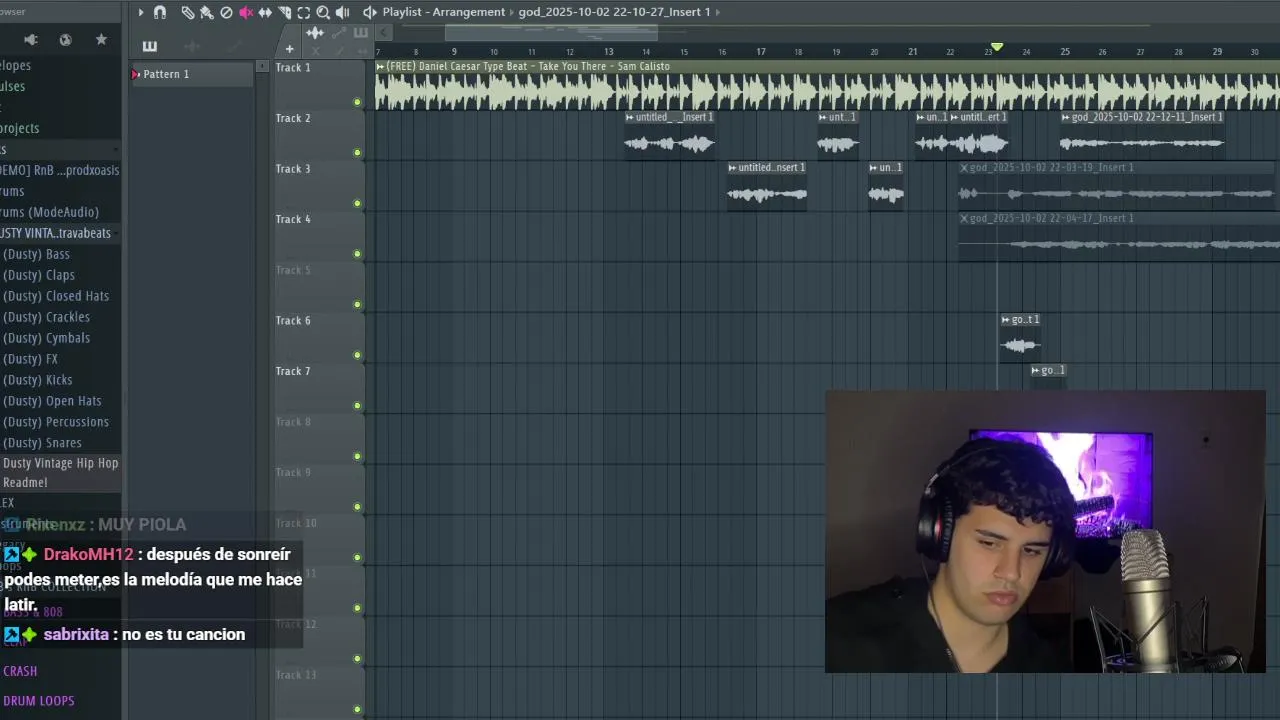
Task: Toggle mute LED on Track 9
Action: coord(357,507)
